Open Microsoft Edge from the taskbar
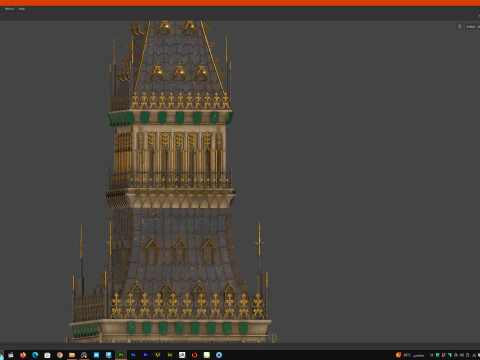This screenshot has height=360, width=480. coord(35,355)
